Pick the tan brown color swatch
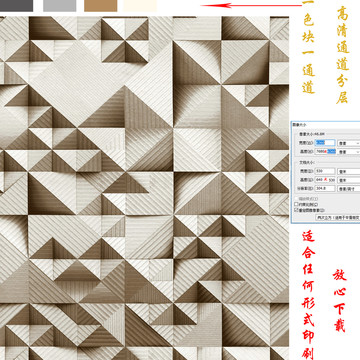 (x=101, y=6)
